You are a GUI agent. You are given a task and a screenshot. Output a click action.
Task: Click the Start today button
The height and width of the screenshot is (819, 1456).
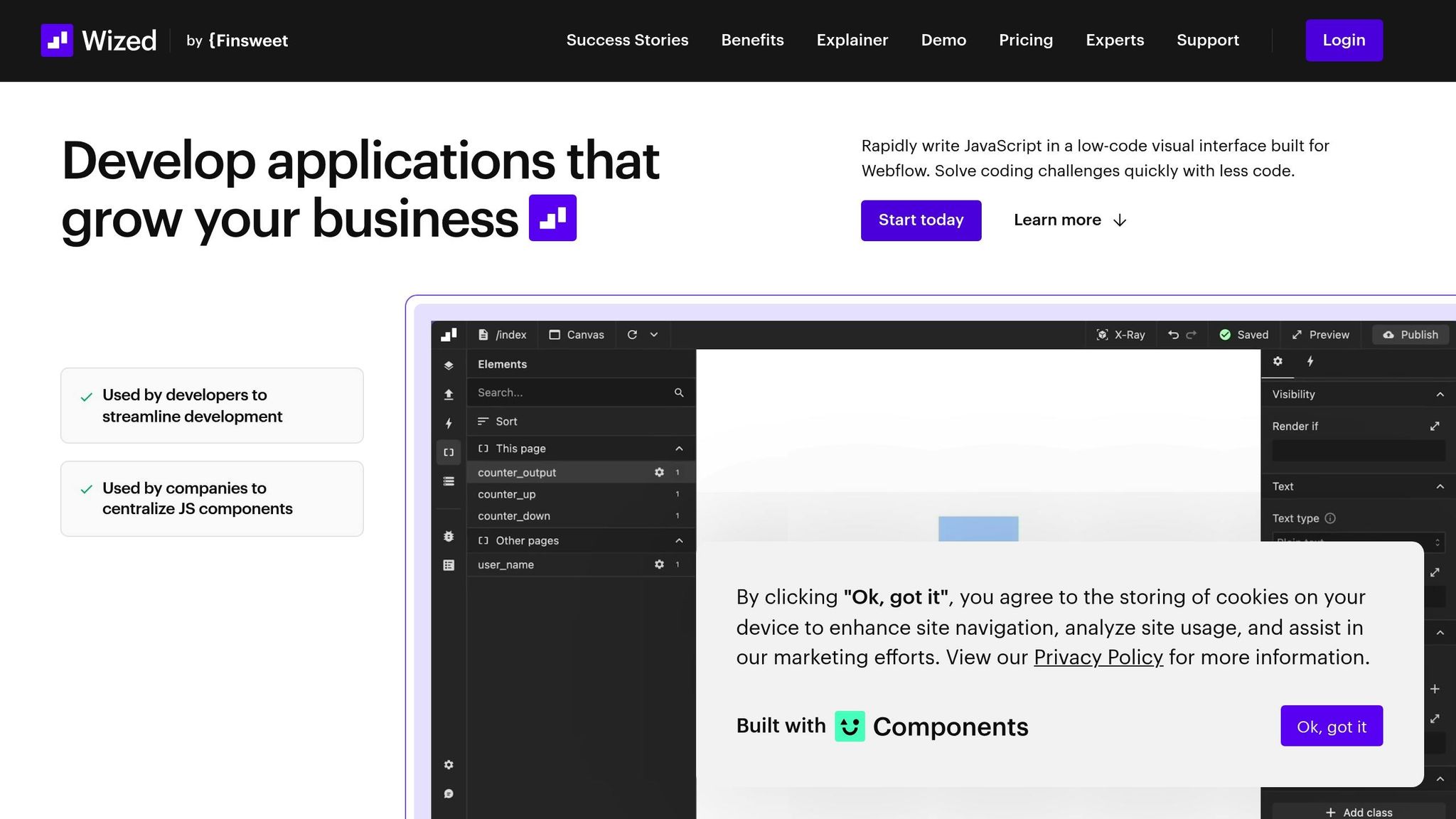pos(921,220)
